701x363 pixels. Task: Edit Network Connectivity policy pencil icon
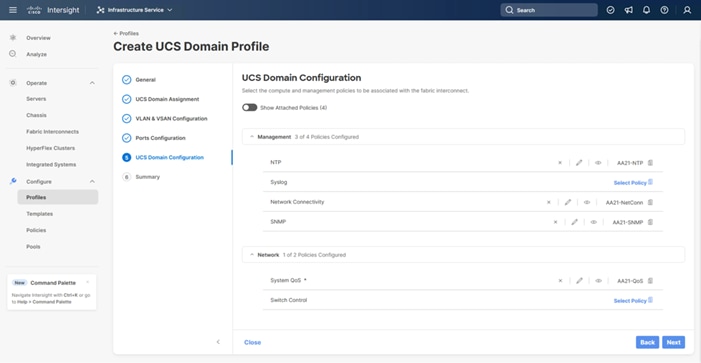click(x=568, y=202)
